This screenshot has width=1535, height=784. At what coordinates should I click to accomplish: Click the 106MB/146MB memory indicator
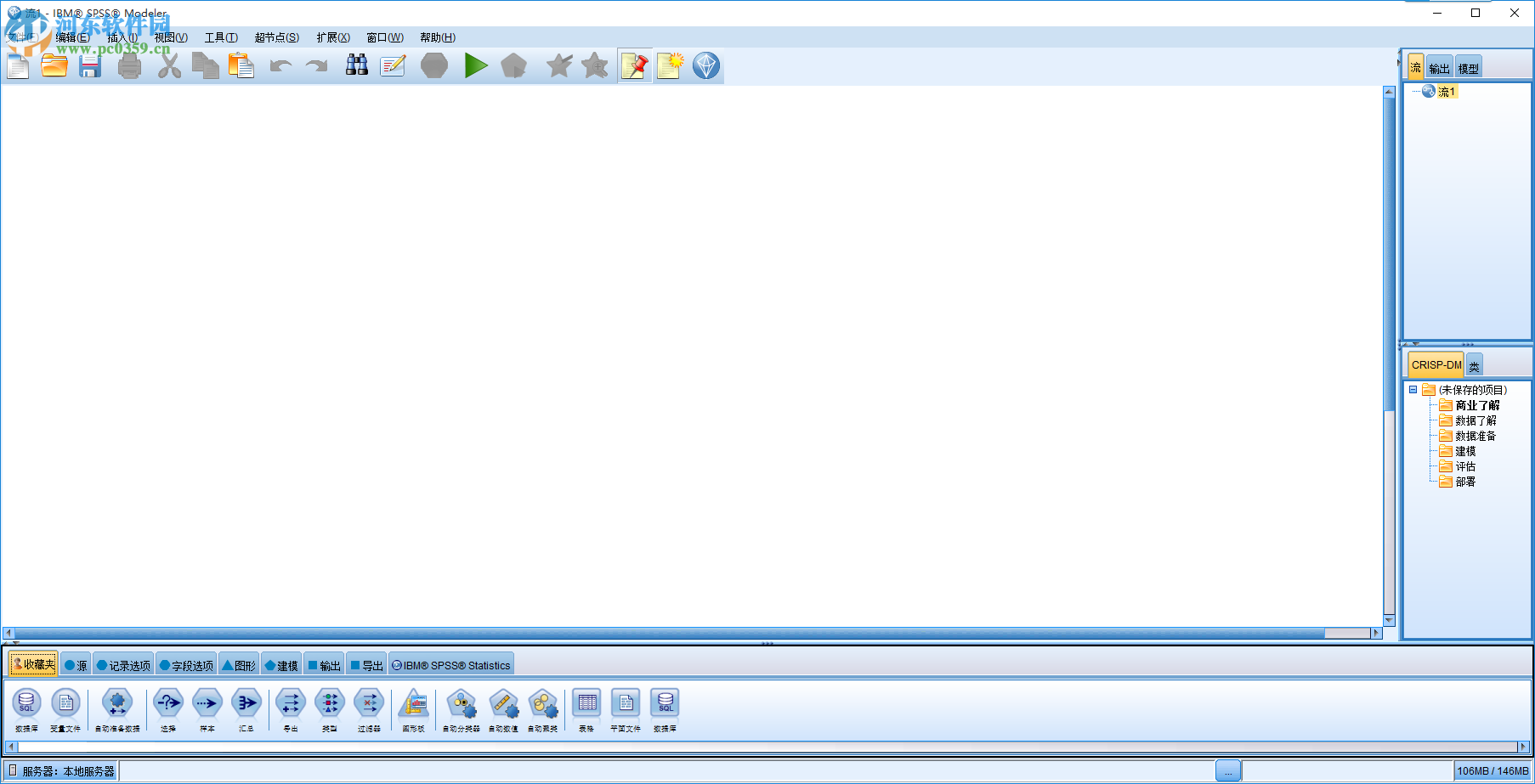[1491, 770]
